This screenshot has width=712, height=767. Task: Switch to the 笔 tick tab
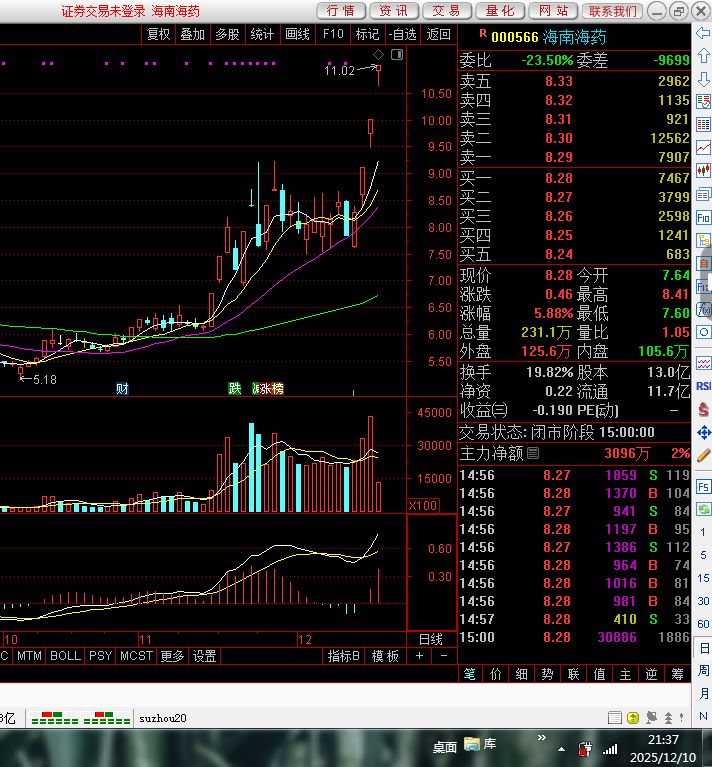(x=469, y=674)
